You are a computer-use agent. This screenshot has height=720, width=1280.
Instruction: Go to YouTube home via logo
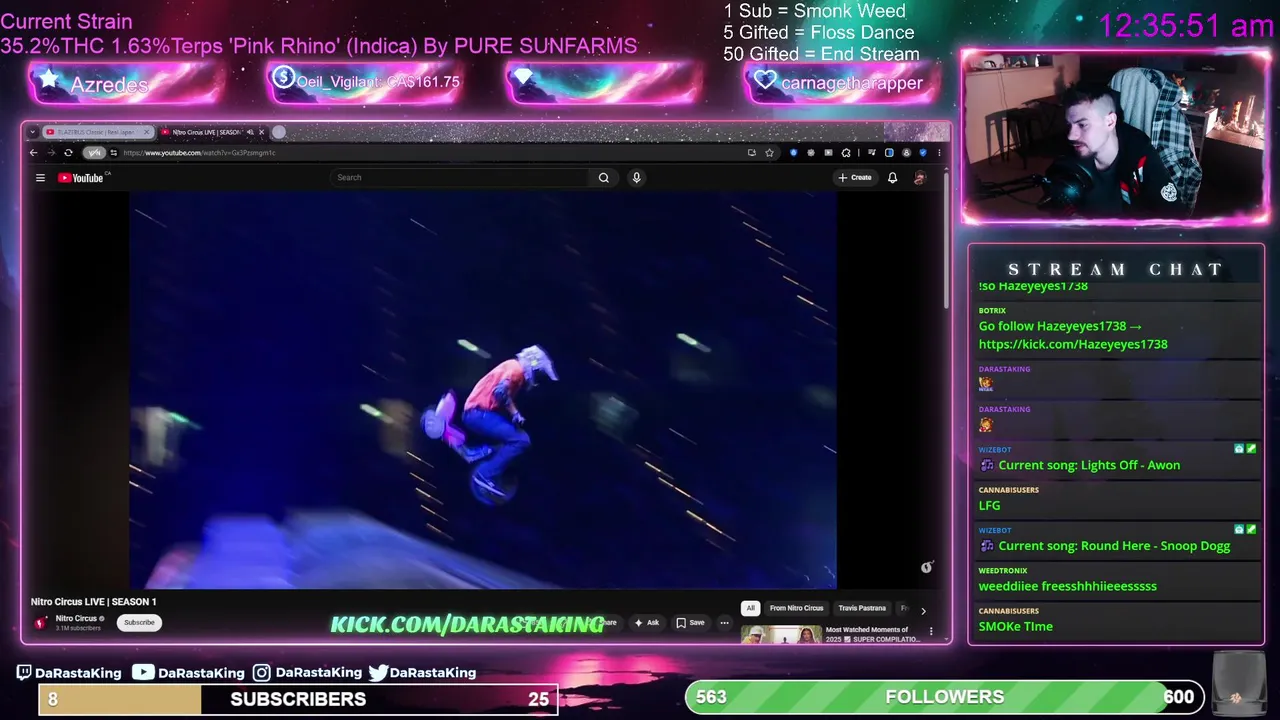(x=81, y=178)
